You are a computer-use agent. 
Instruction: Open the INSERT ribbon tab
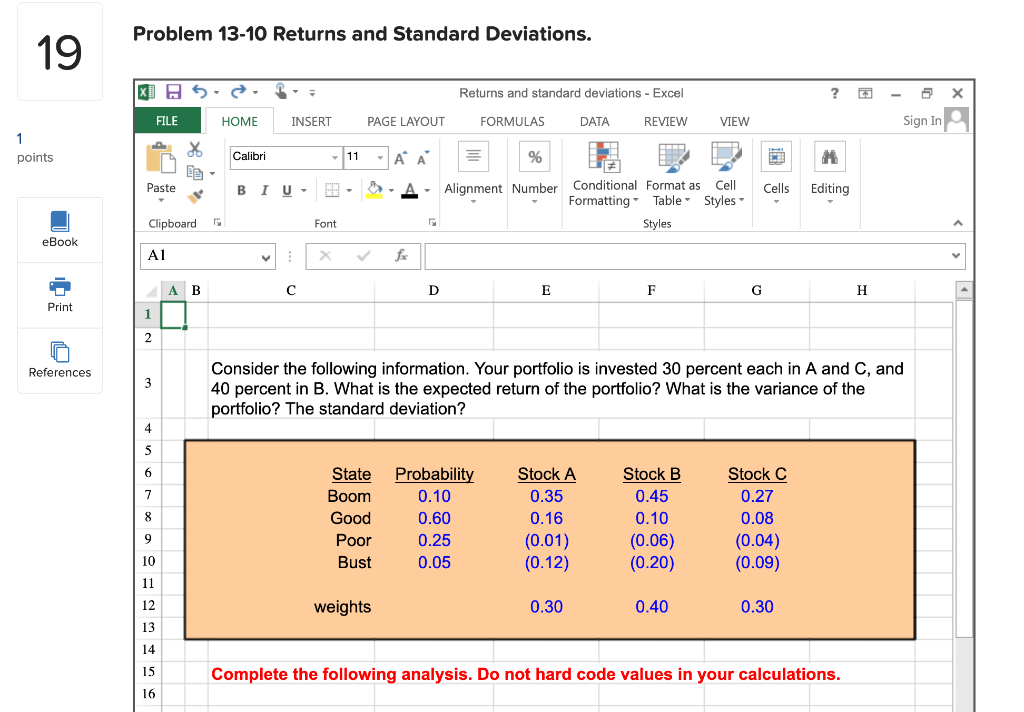311,121
